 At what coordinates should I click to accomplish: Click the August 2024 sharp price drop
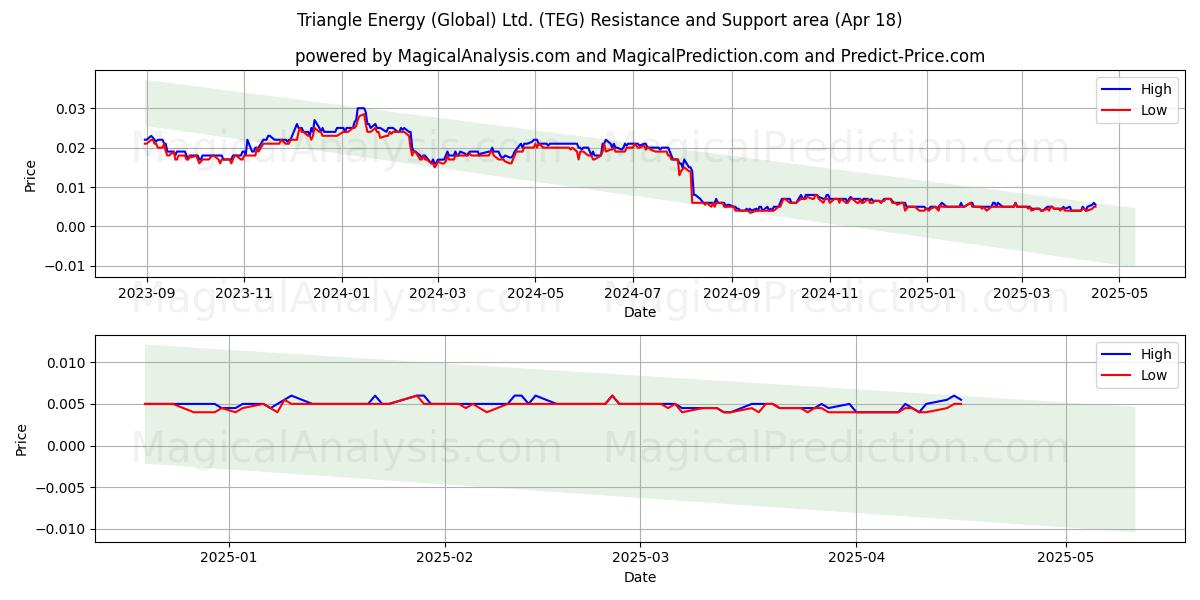pyautogui.click(x=691, y=185)
